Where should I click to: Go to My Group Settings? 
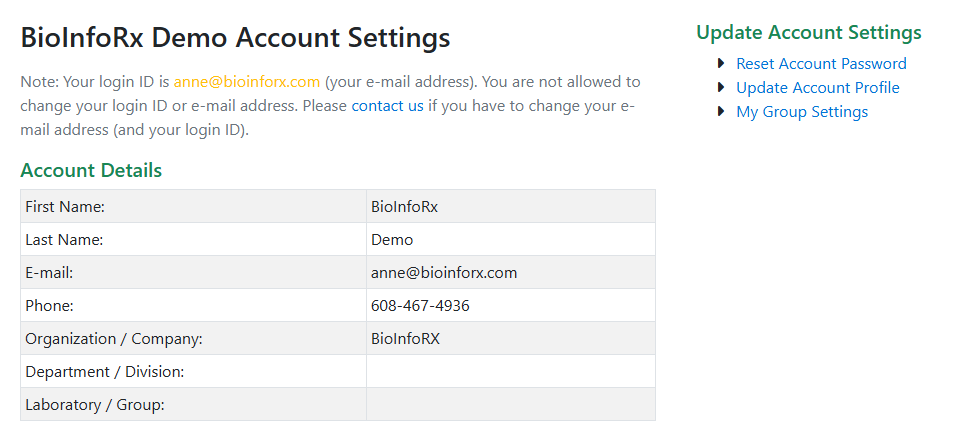tap(801, 112)
